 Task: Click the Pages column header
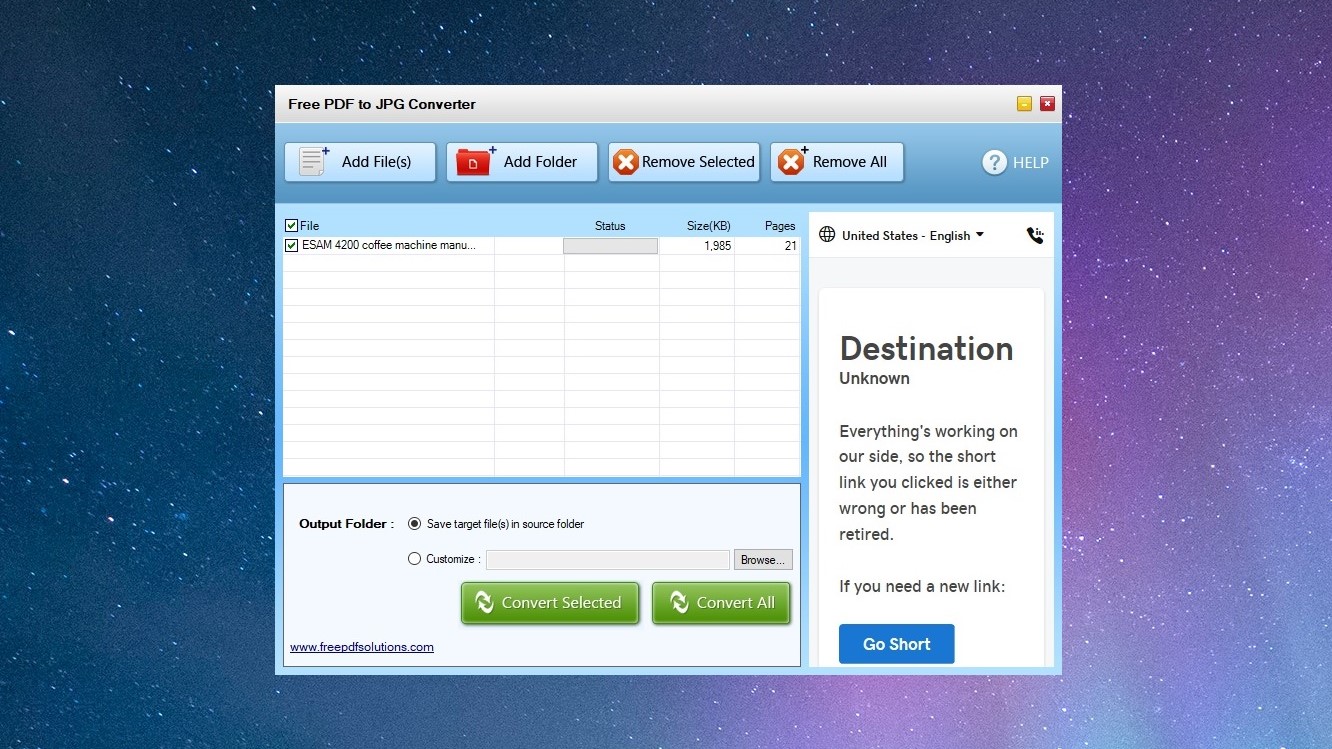(780, 226)
